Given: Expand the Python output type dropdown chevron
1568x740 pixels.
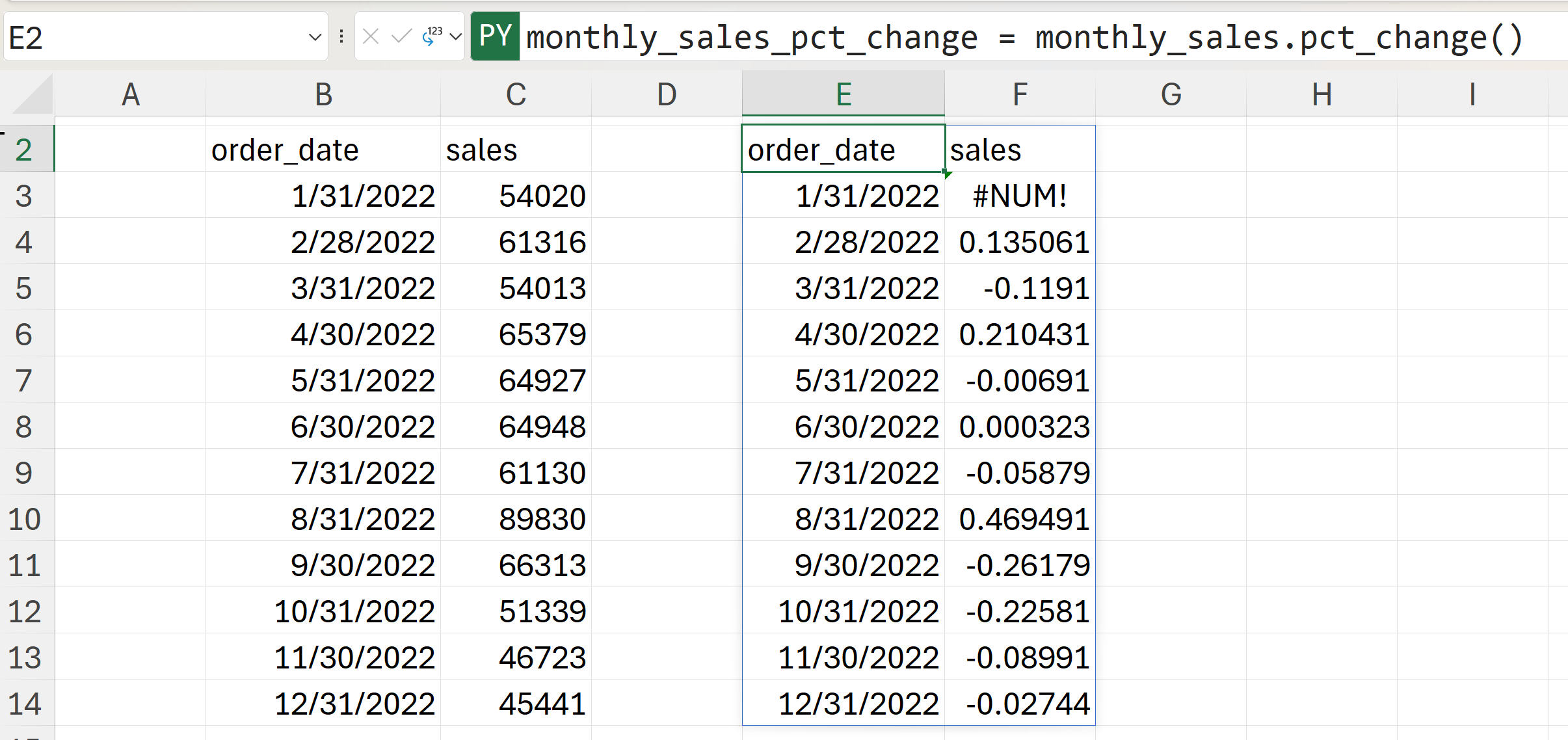Looking at the screenshot, I should click(x=456, y=36).
